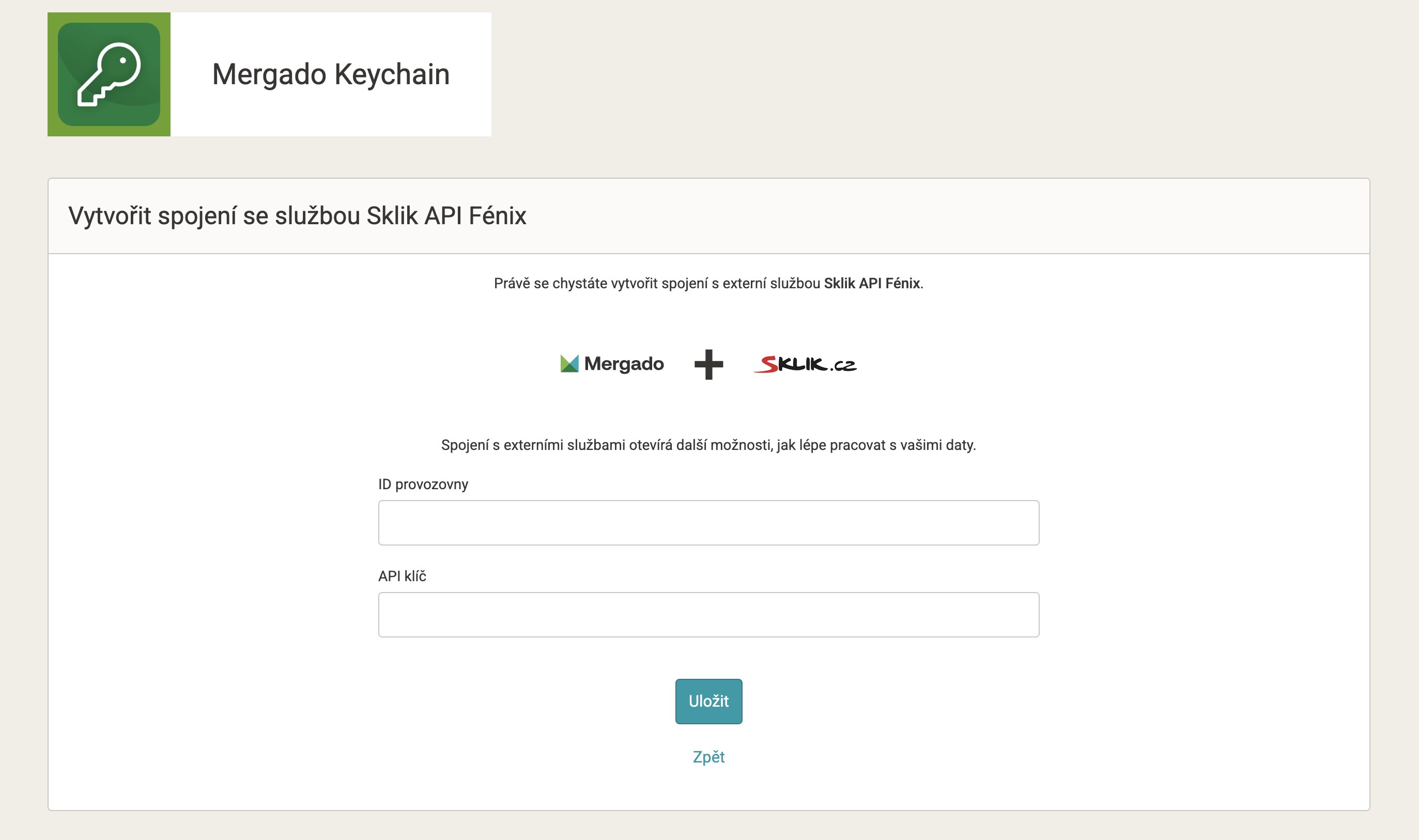Click the red S in the Sklik logo
Viewport: 1419px width, 840px height.
point(767,365)
